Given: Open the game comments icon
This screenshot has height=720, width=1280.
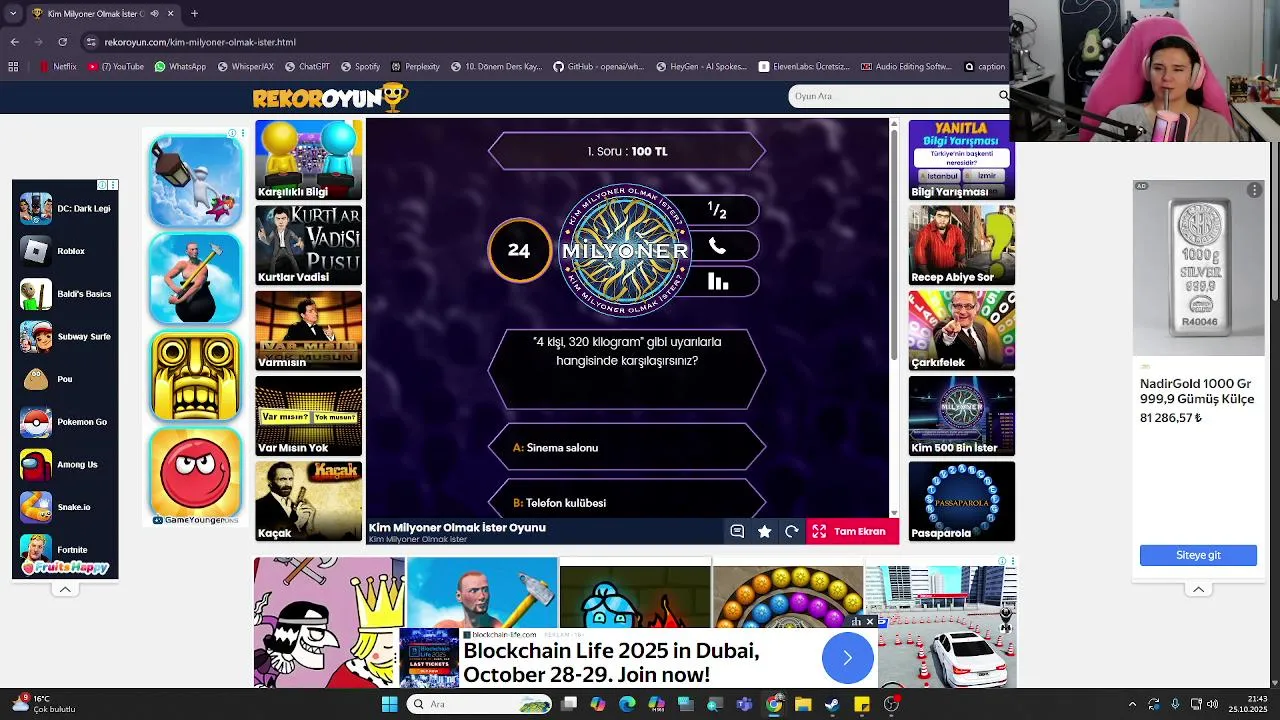Looking at the screenshot, I should (x=737, y=532).
